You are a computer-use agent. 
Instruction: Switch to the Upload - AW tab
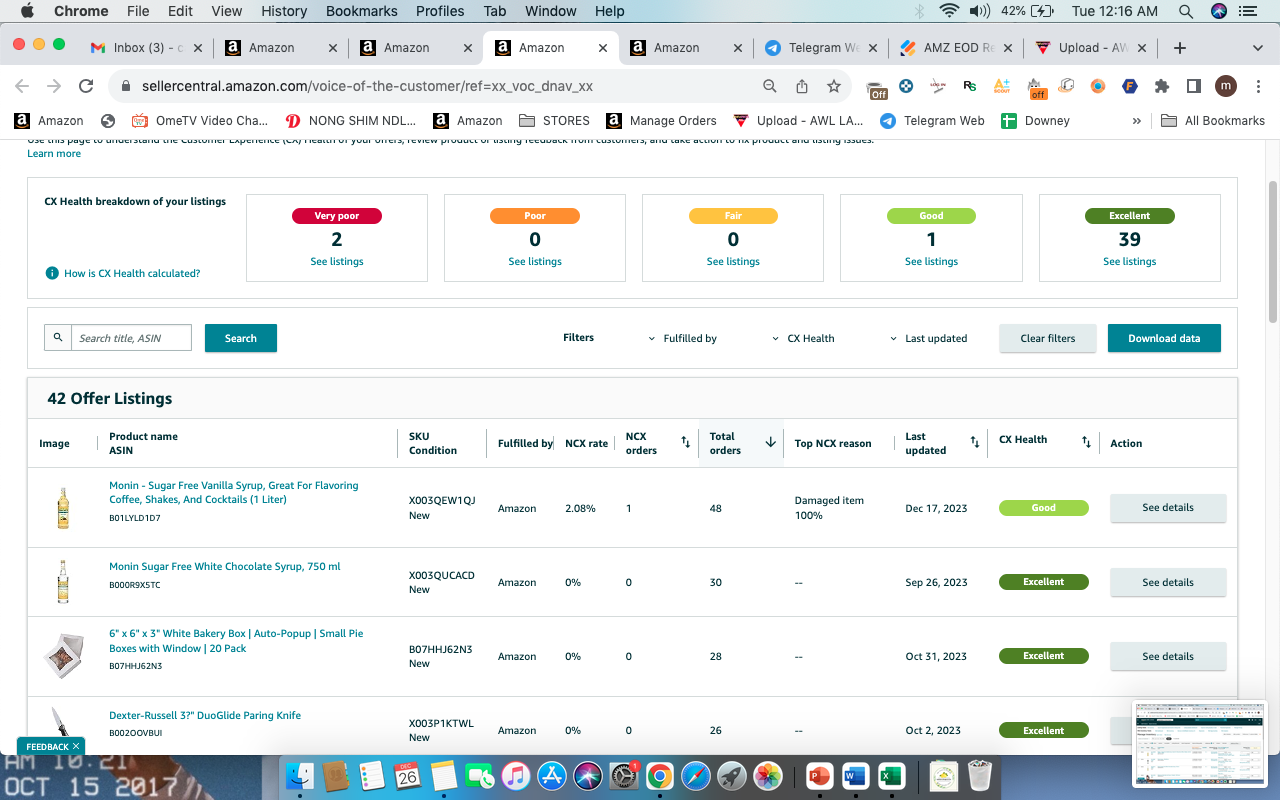click(1090, 48)
